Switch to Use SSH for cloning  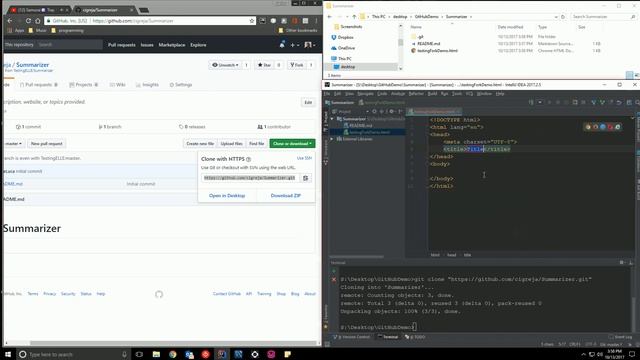(304, 158)
